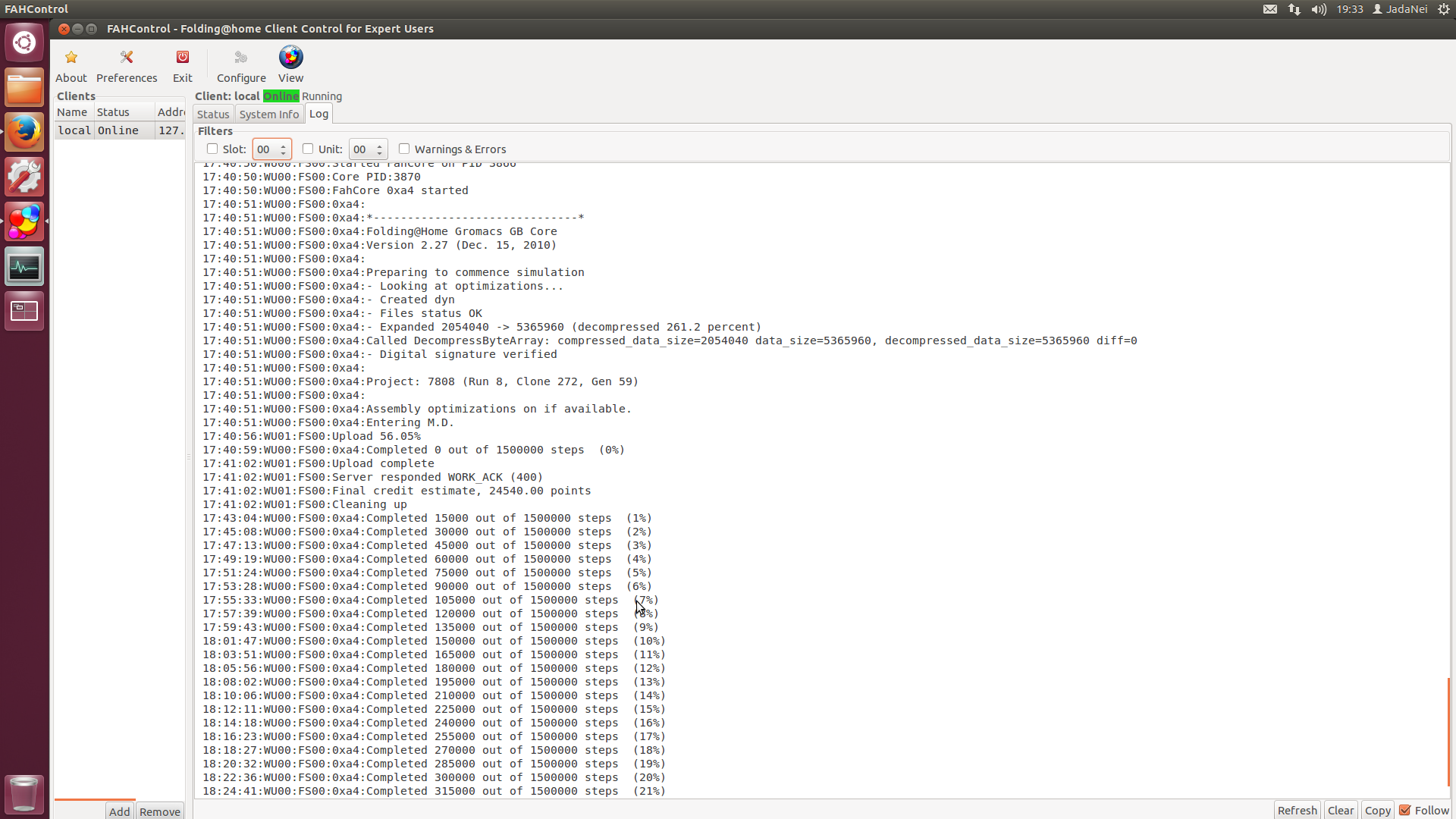Enable the Unit filter checkbox

point(308,149)
